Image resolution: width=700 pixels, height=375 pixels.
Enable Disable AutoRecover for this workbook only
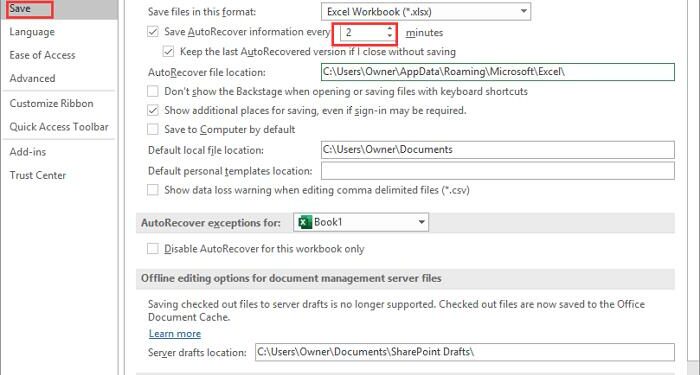click(x=153, y=249)
